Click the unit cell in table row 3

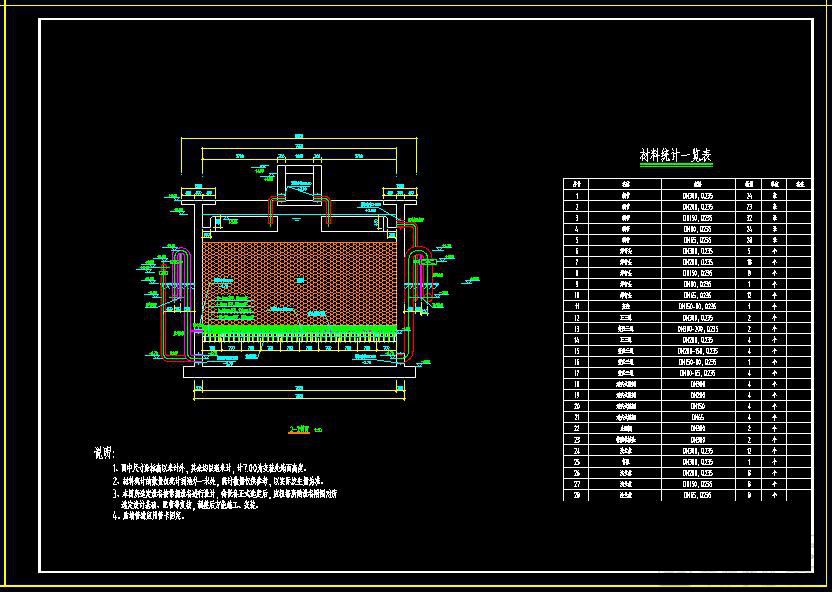click(x=774, y=218)
